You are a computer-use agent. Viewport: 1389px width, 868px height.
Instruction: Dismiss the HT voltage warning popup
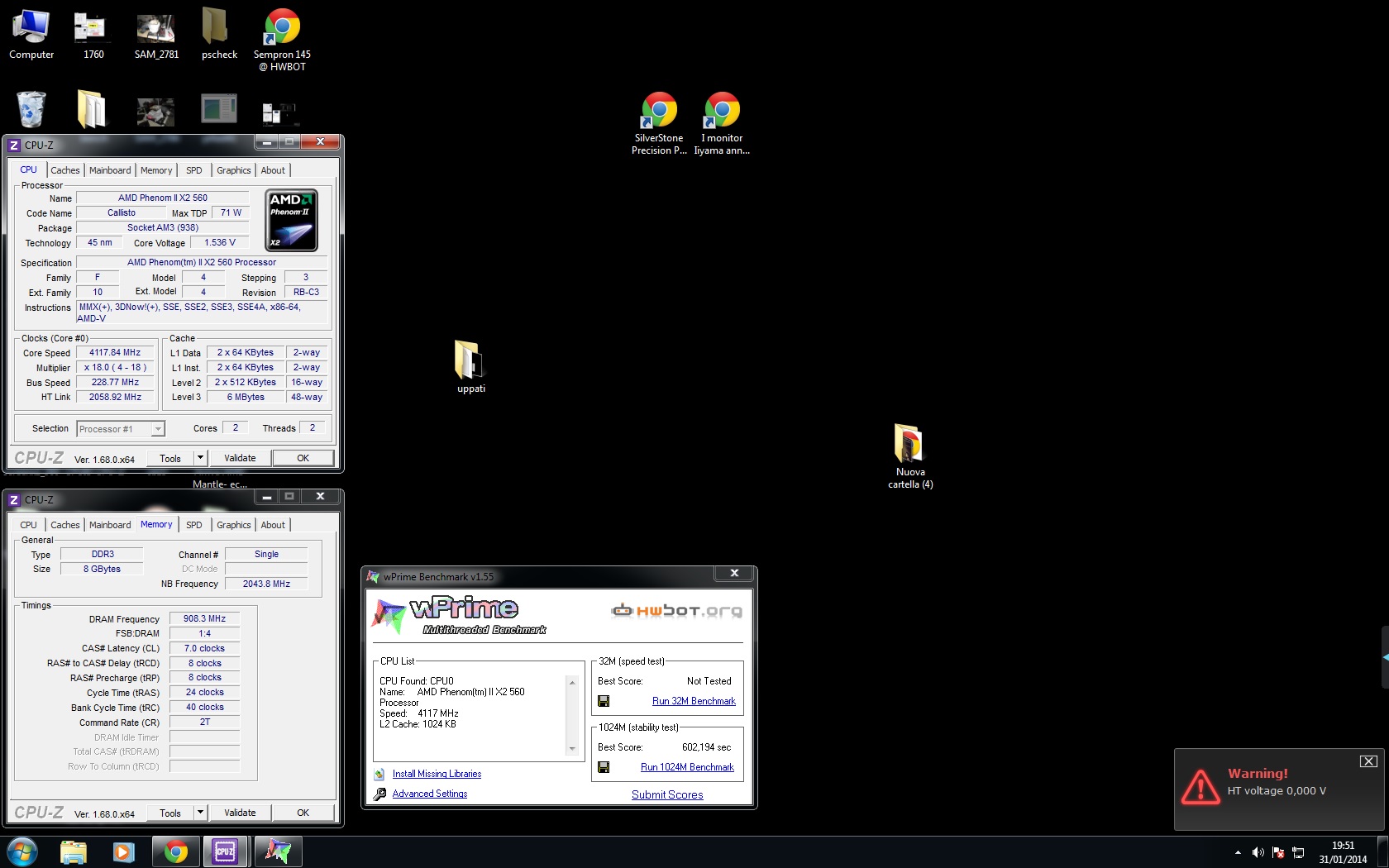tap(1368, 761)
